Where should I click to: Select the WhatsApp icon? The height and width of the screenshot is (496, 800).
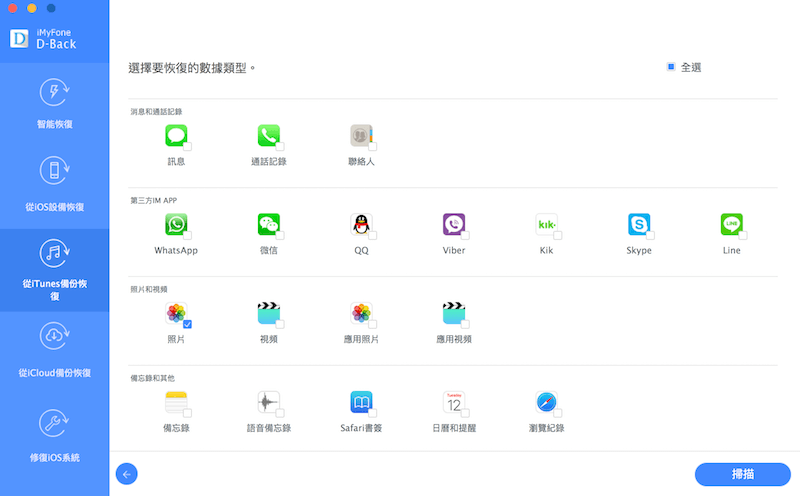(x=176, y=224)
